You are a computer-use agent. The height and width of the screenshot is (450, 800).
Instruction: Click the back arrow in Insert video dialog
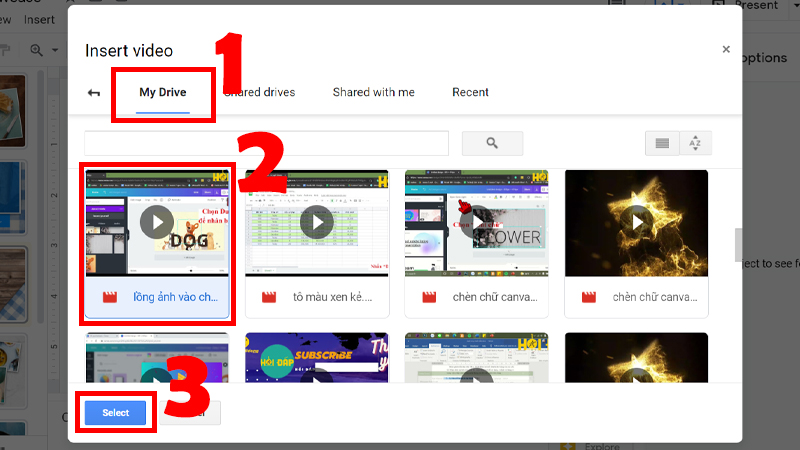tap(93, 93)
